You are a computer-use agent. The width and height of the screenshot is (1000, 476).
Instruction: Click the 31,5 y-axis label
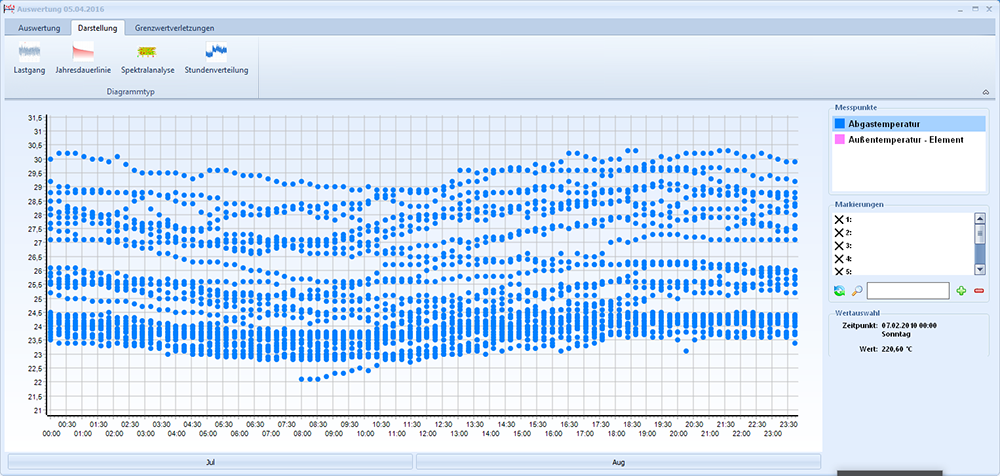click(x=34, y=118)
